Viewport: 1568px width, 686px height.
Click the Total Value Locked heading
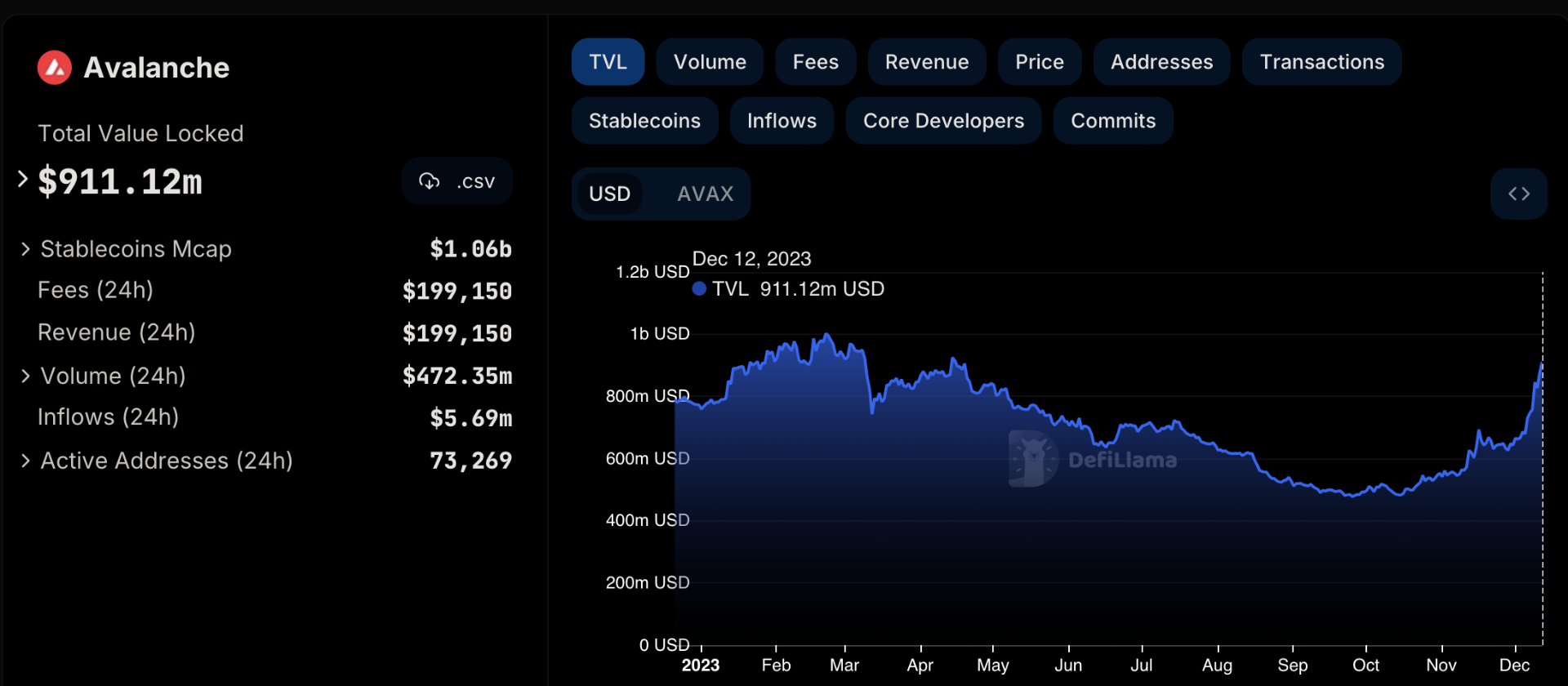pyautogui.click(x=140, y=133)
